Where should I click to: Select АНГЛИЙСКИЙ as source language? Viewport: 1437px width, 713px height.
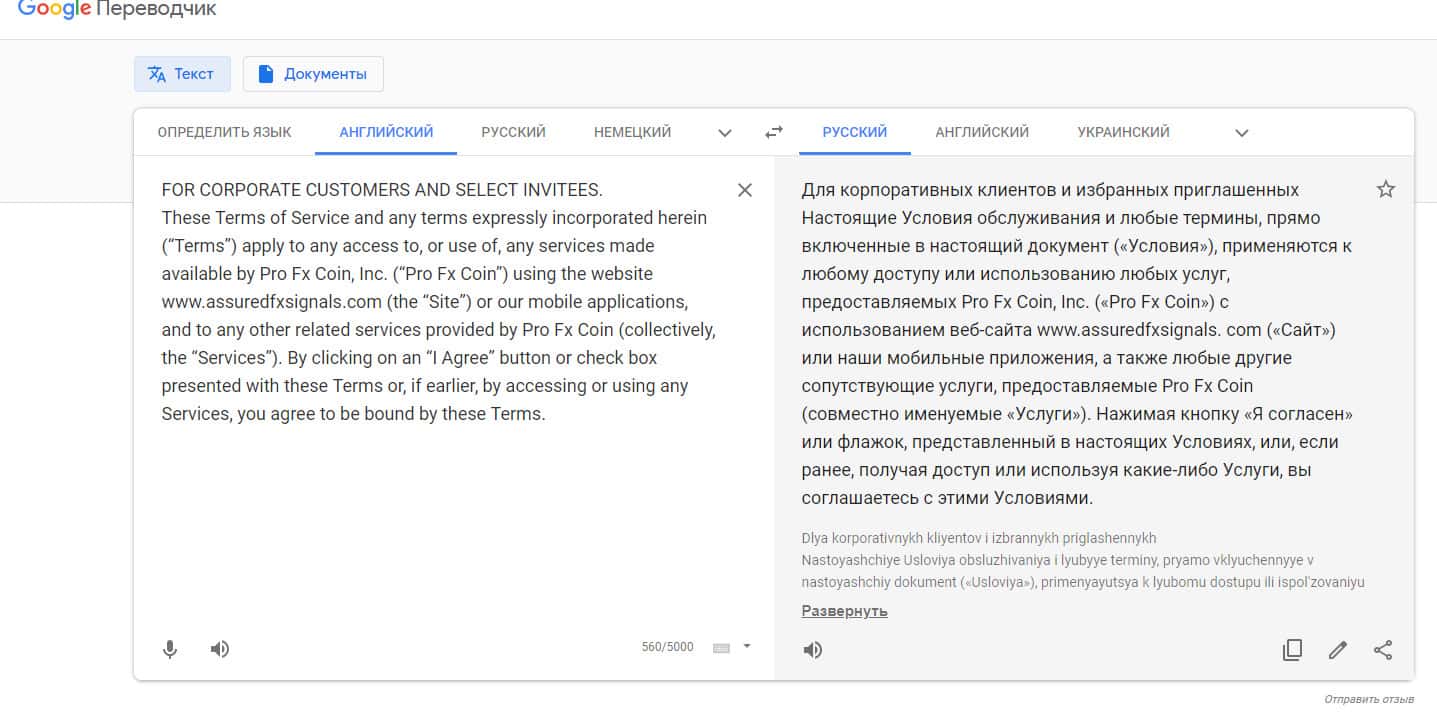(x=386, y=132)
